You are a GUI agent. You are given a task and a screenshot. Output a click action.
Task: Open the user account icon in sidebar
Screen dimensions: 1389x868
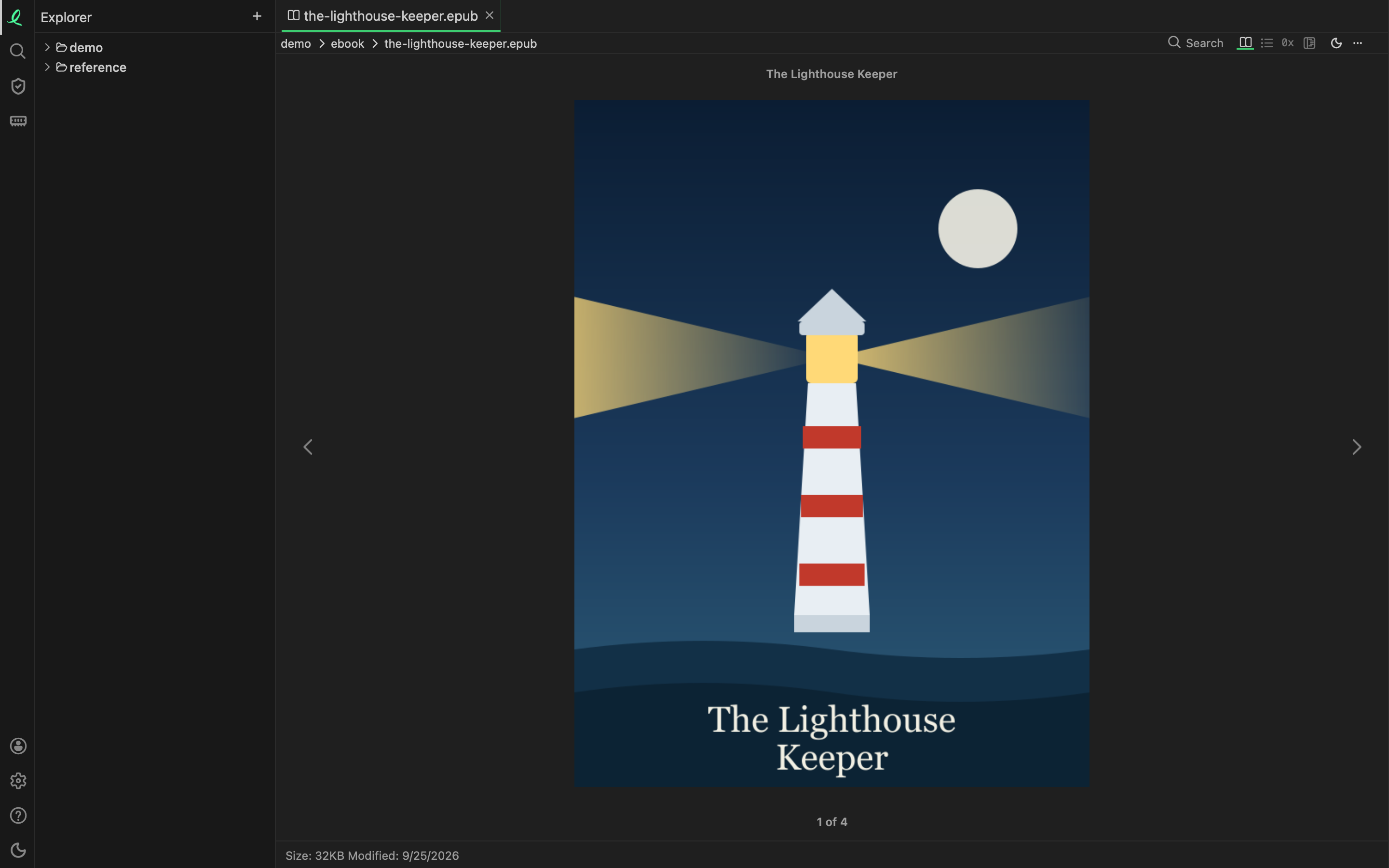pos(18,746)
